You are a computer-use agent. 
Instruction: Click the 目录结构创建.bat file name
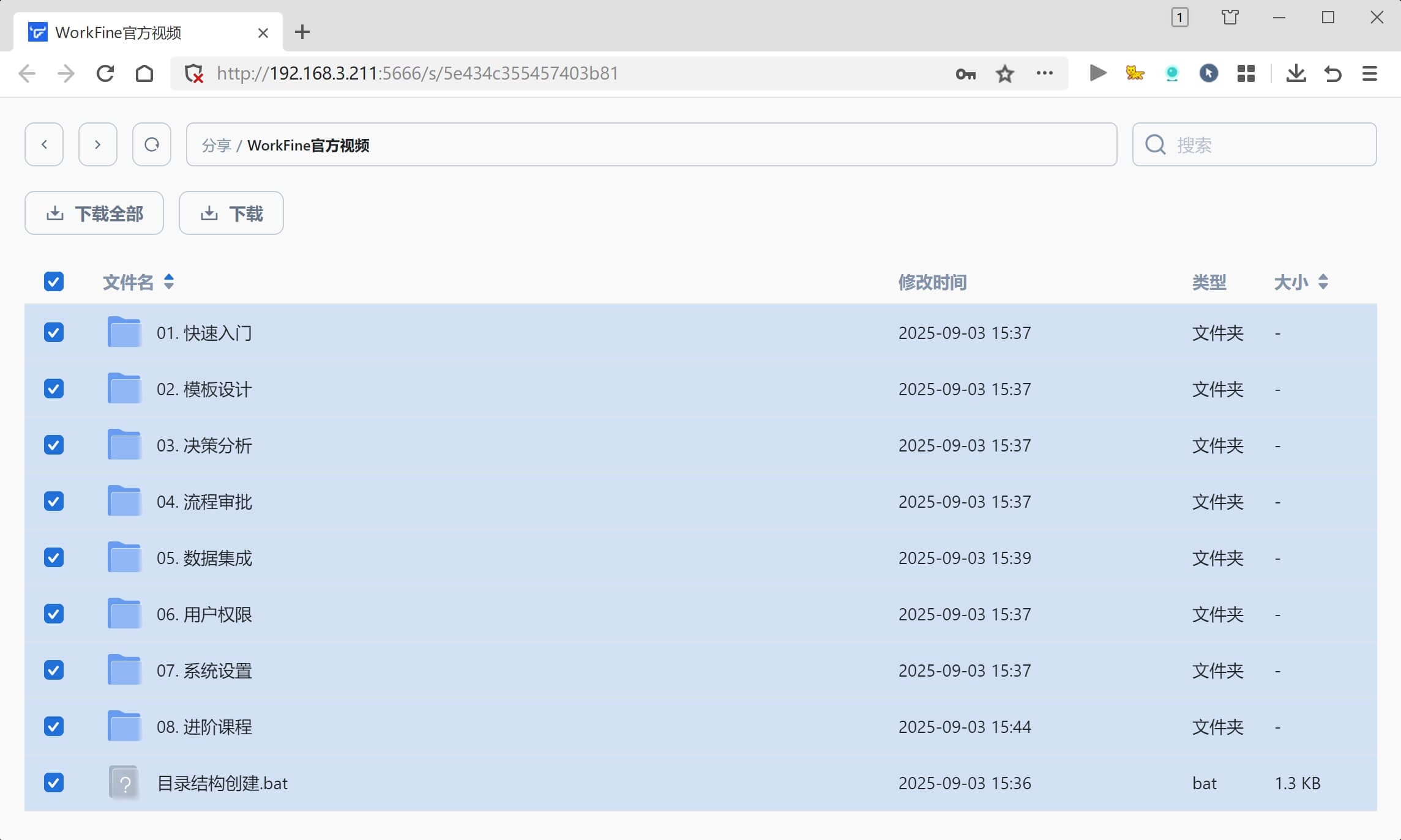click(223, 783)
